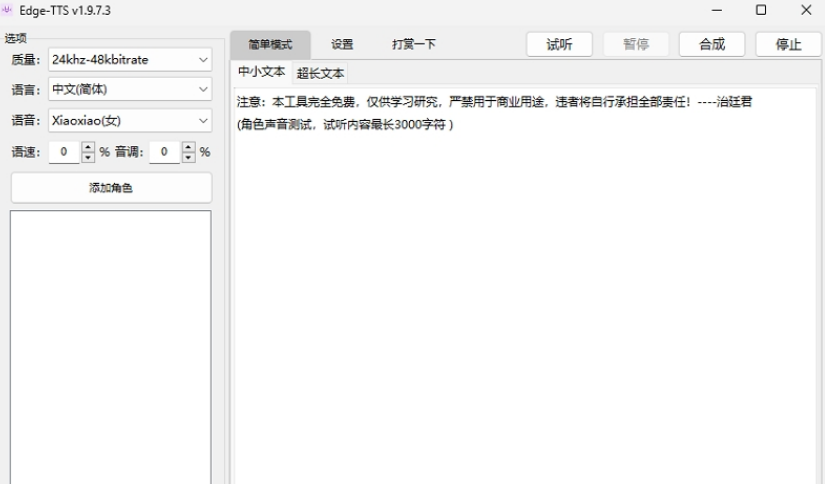This screenshot has height=484, width=825.
Task: Open the 语言 language dropdown
Action: tap(130, 89)
